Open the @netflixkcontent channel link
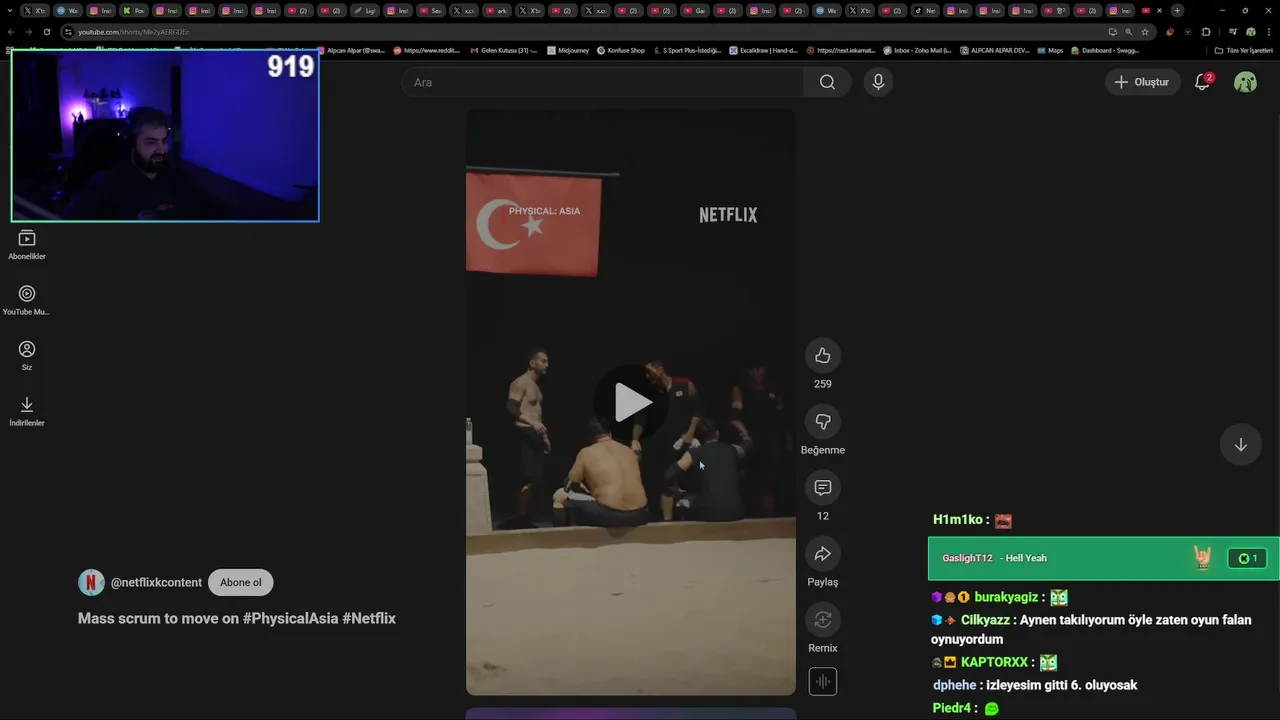The width and height of the screenshot is (1280, 720). point(156,582)
